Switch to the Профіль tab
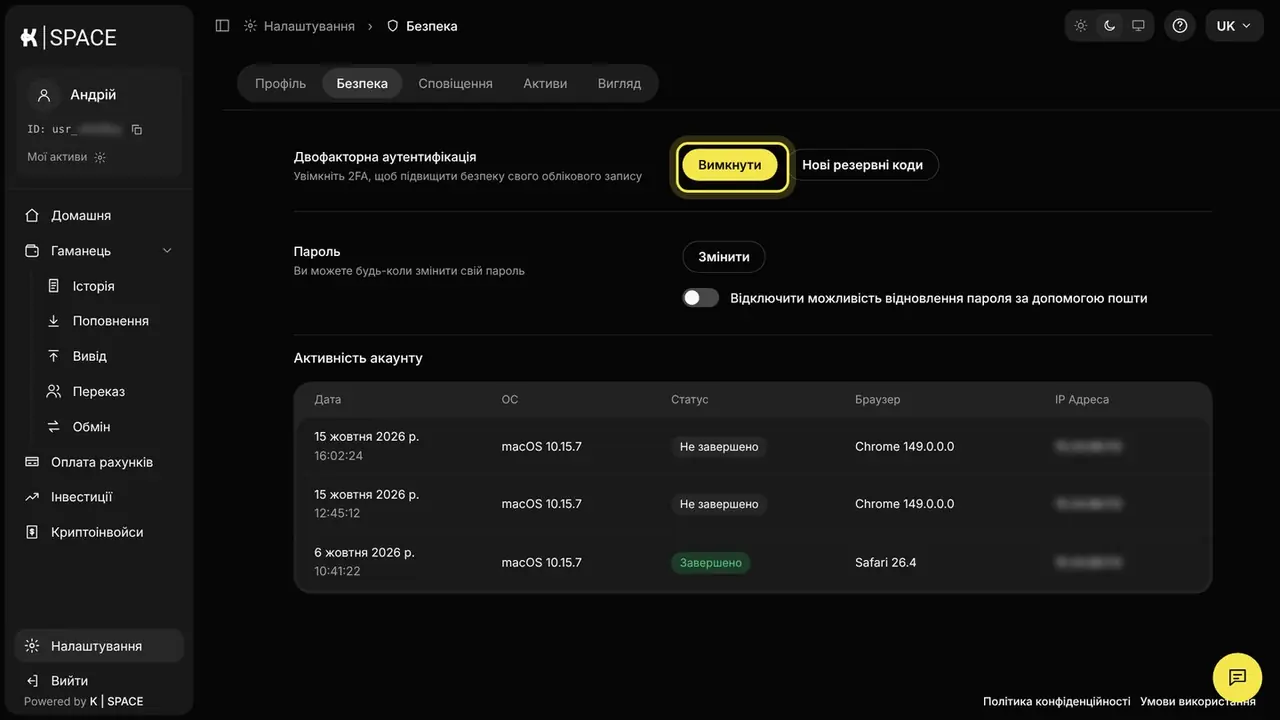The width and height of the screenshot is (1280, 720). click(x=280, y=84)
